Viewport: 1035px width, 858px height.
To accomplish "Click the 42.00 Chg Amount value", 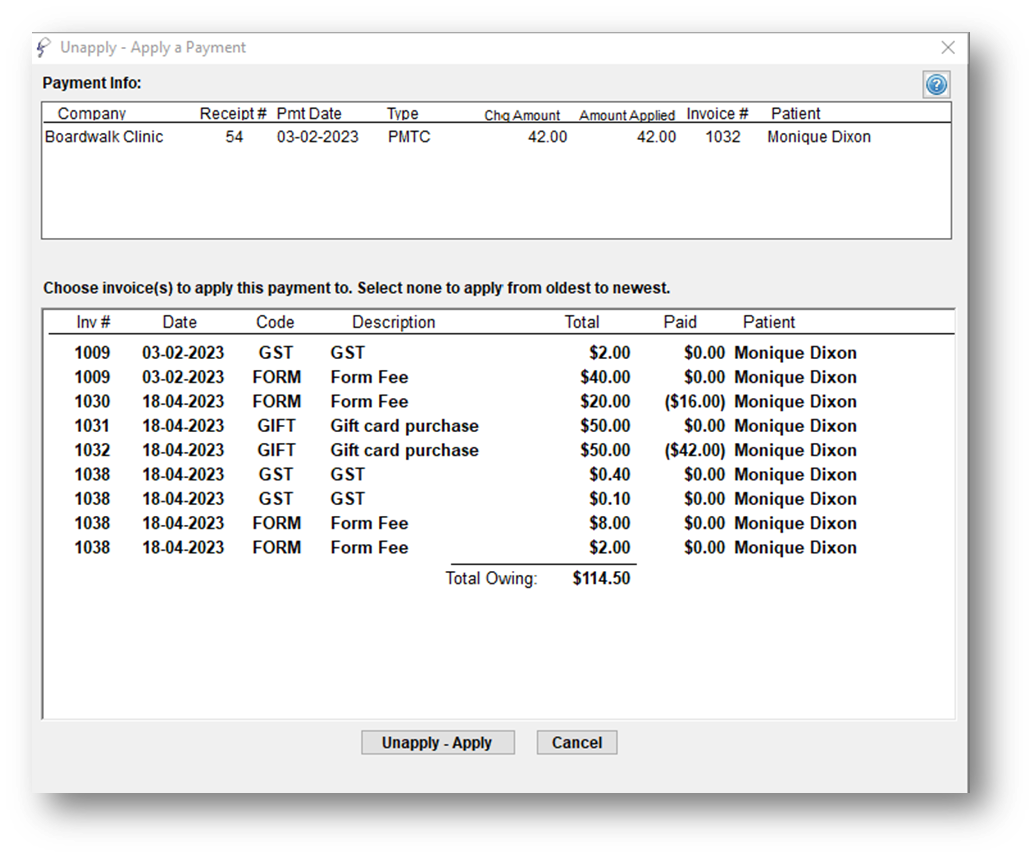I will [547, 137].
